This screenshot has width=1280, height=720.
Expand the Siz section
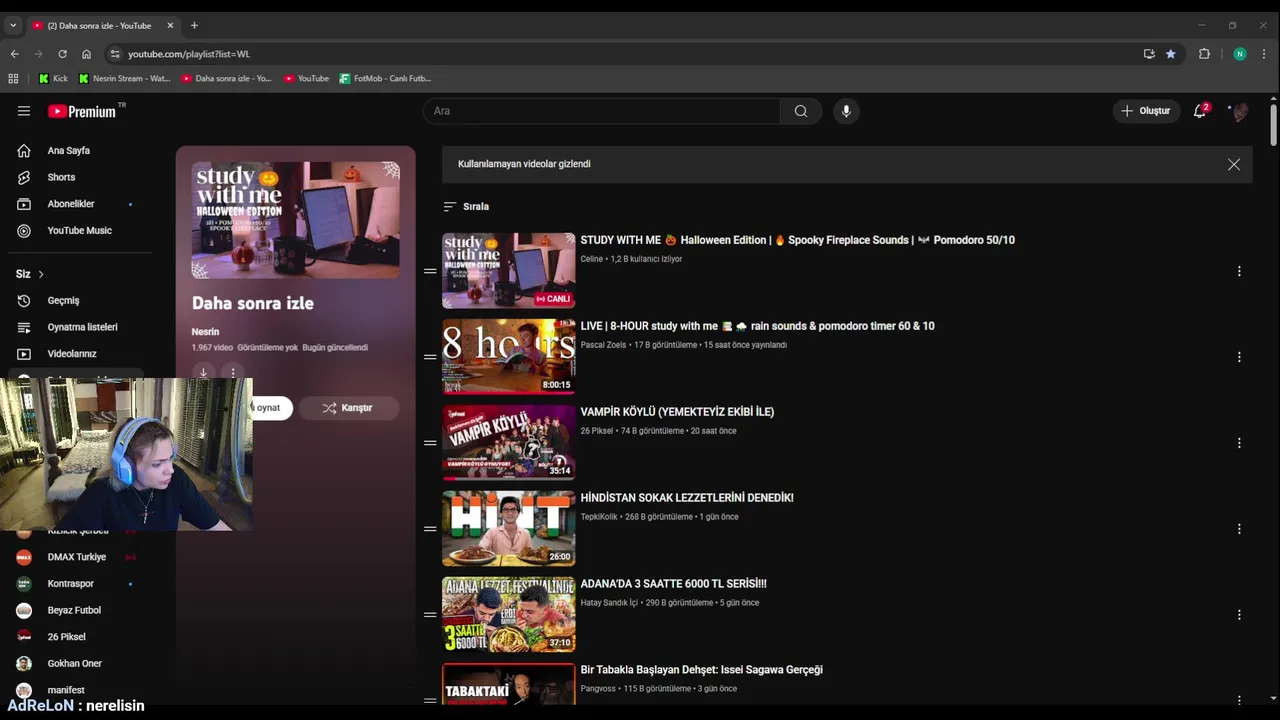[x=30, y=274]
